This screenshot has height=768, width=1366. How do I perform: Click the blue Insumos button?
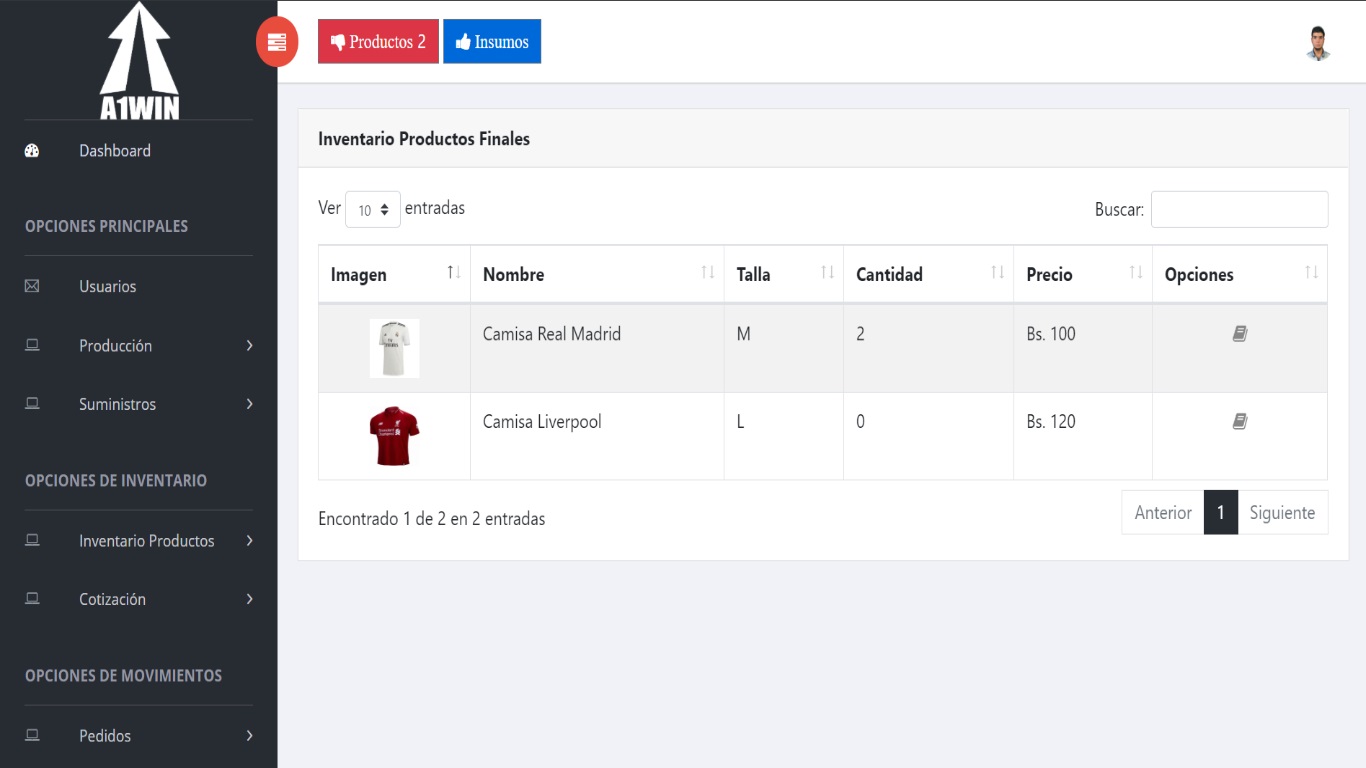tap(492, 42)
